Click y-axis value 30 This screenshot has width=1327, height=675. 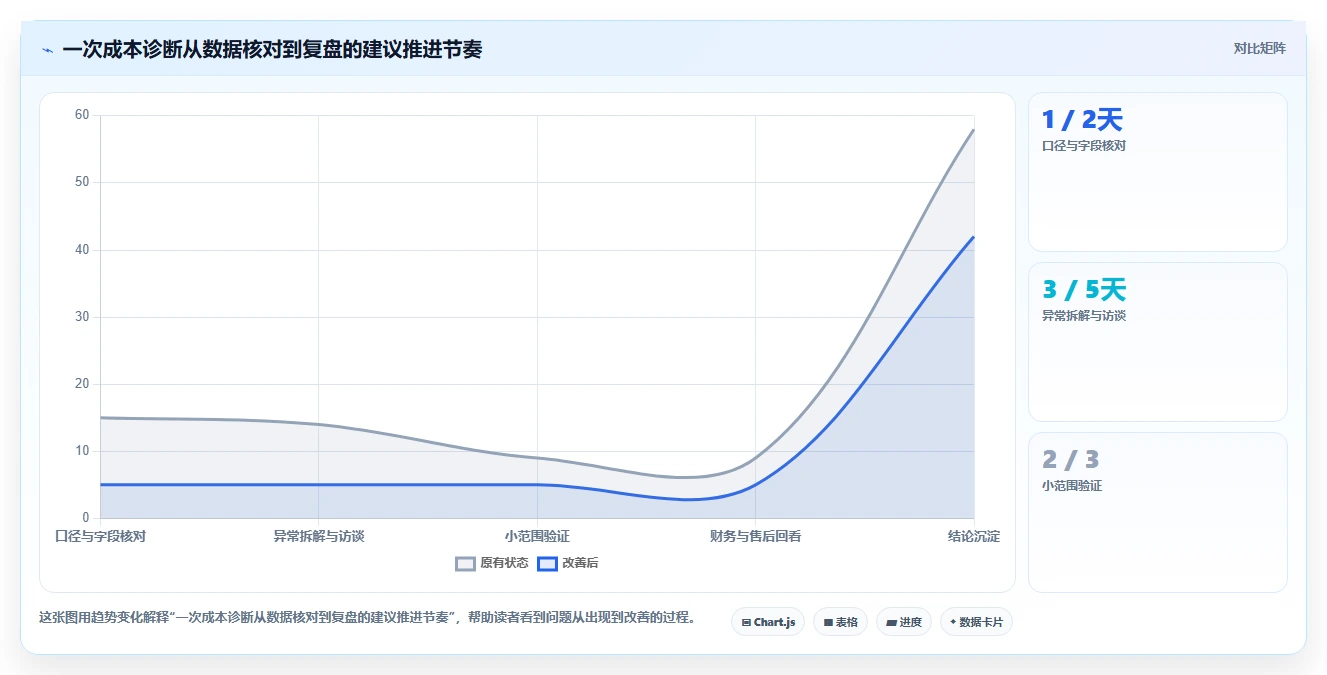82,317
